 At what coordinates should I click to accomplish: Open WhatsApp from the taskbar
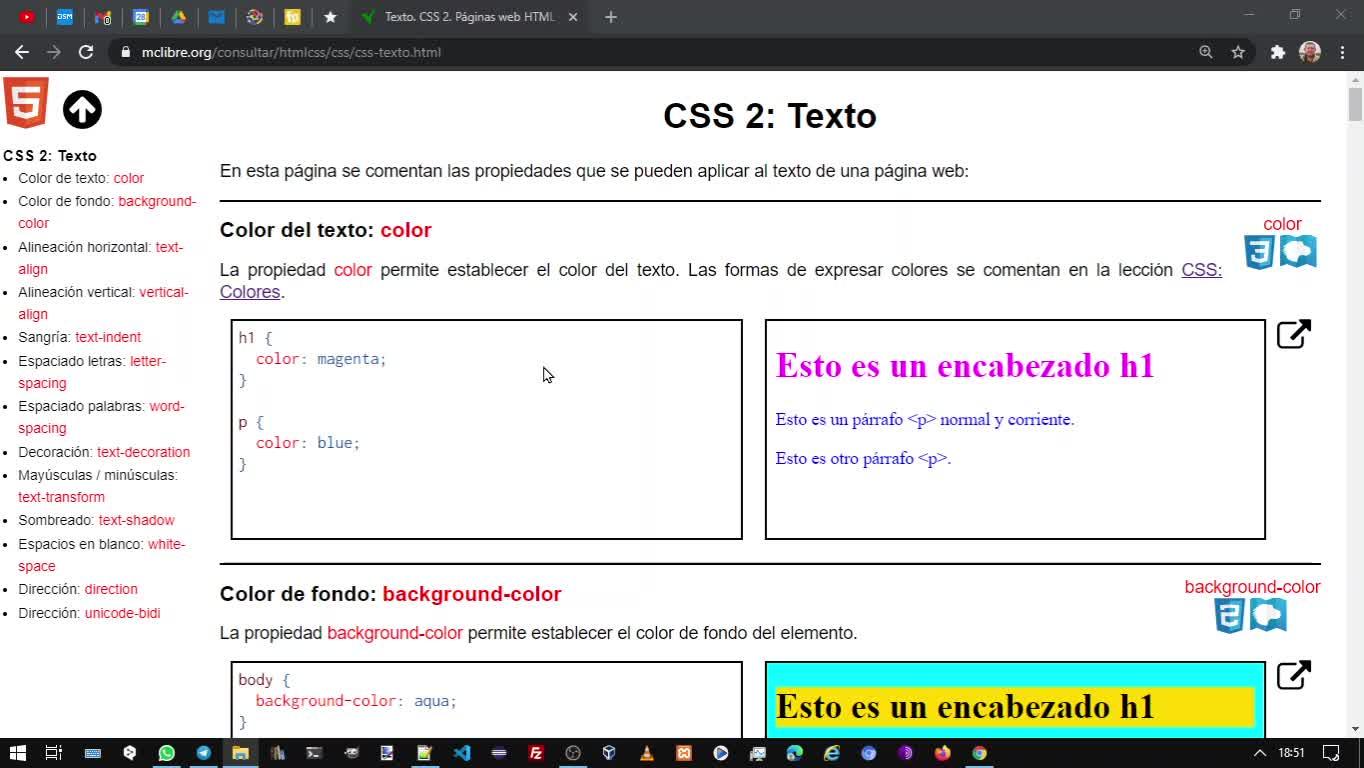(x=166, y=753)
